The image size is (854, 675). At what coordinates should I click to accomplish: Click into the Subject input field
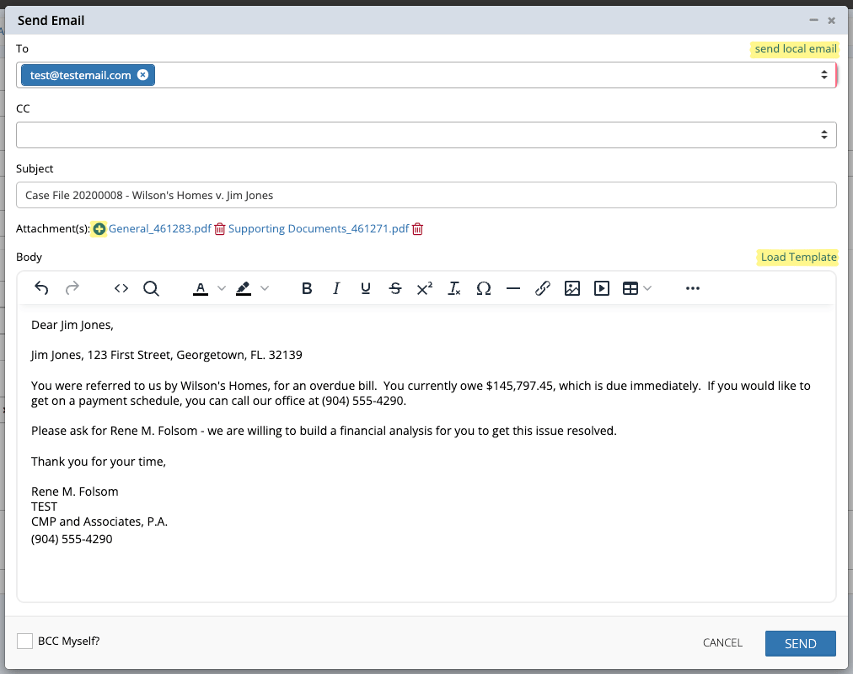(426, 195)
